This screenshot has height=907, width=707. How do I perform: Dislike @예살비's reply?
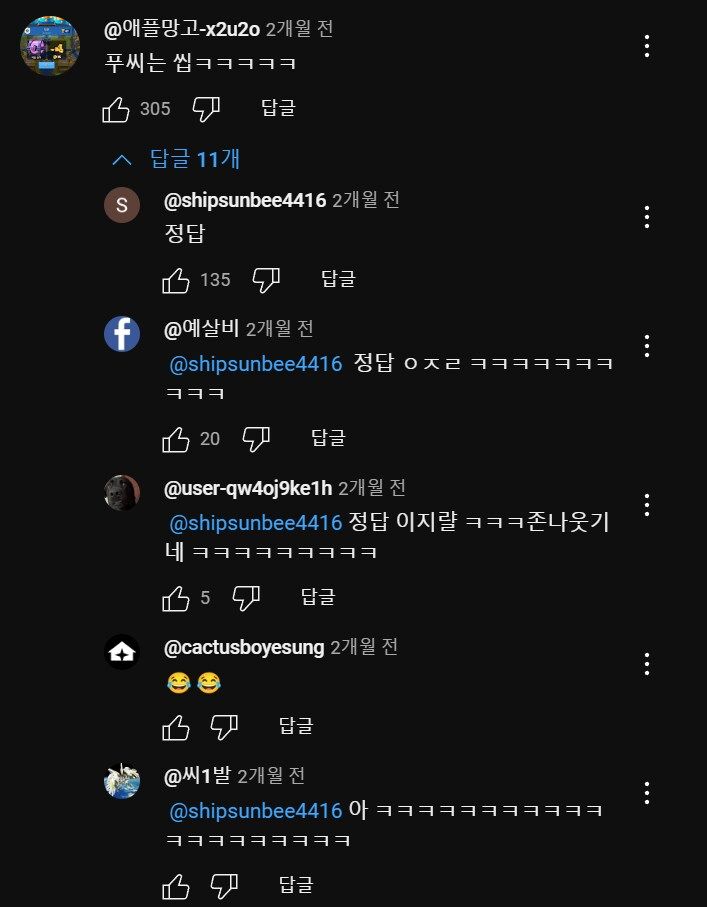pos(256,438)
